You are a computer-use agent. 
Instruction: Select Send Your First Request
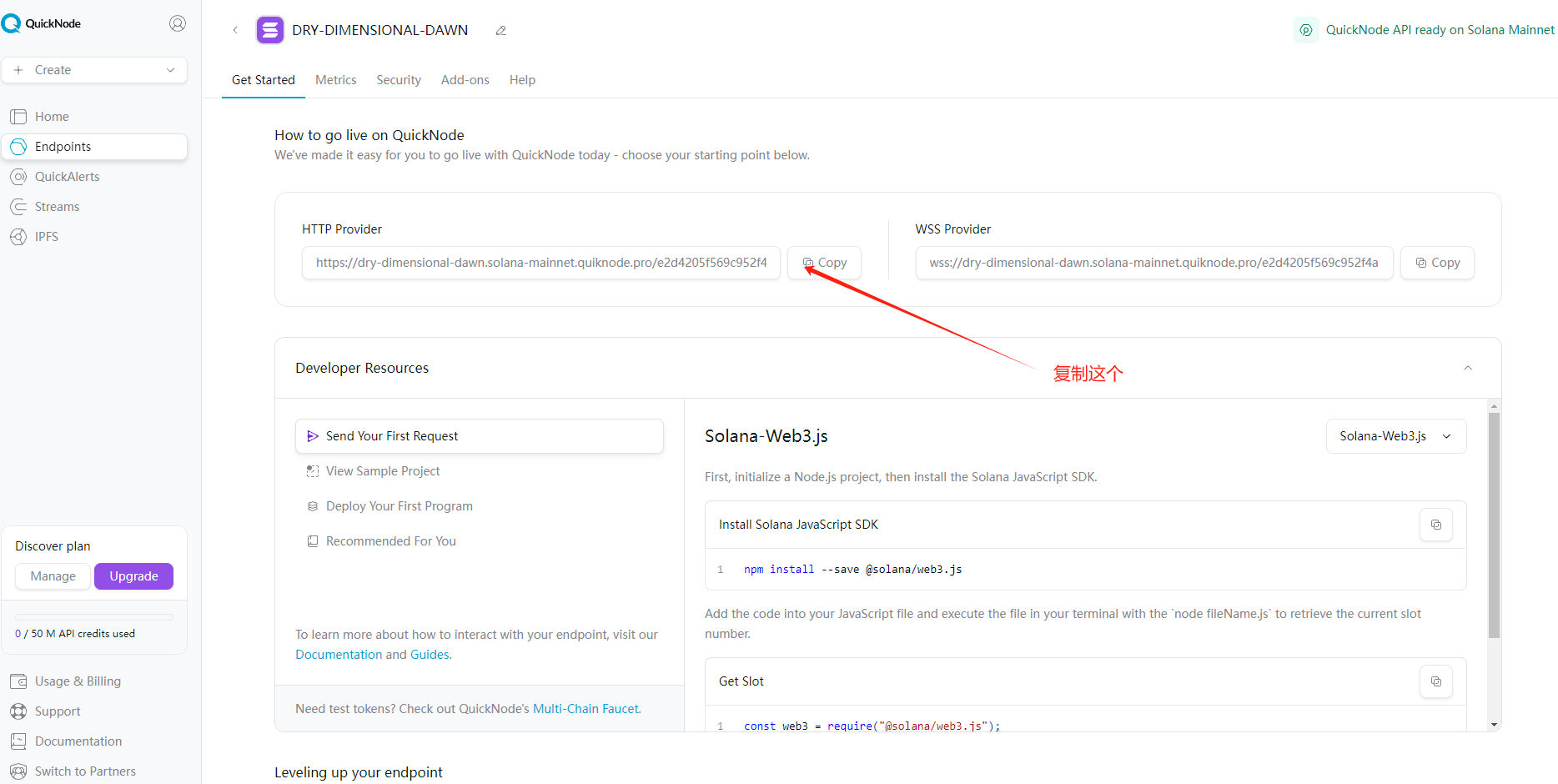pos(480,436)
